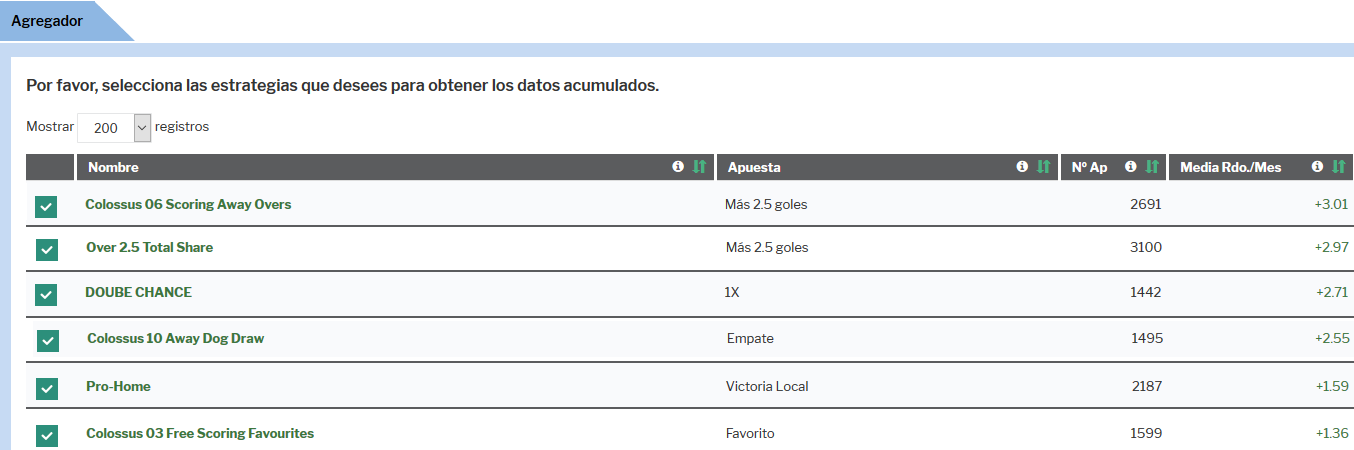Toggle Colossus 03 Free Scoring Favourites checkbox
The height and width of the screenshot is (450, 1354).
46,435
